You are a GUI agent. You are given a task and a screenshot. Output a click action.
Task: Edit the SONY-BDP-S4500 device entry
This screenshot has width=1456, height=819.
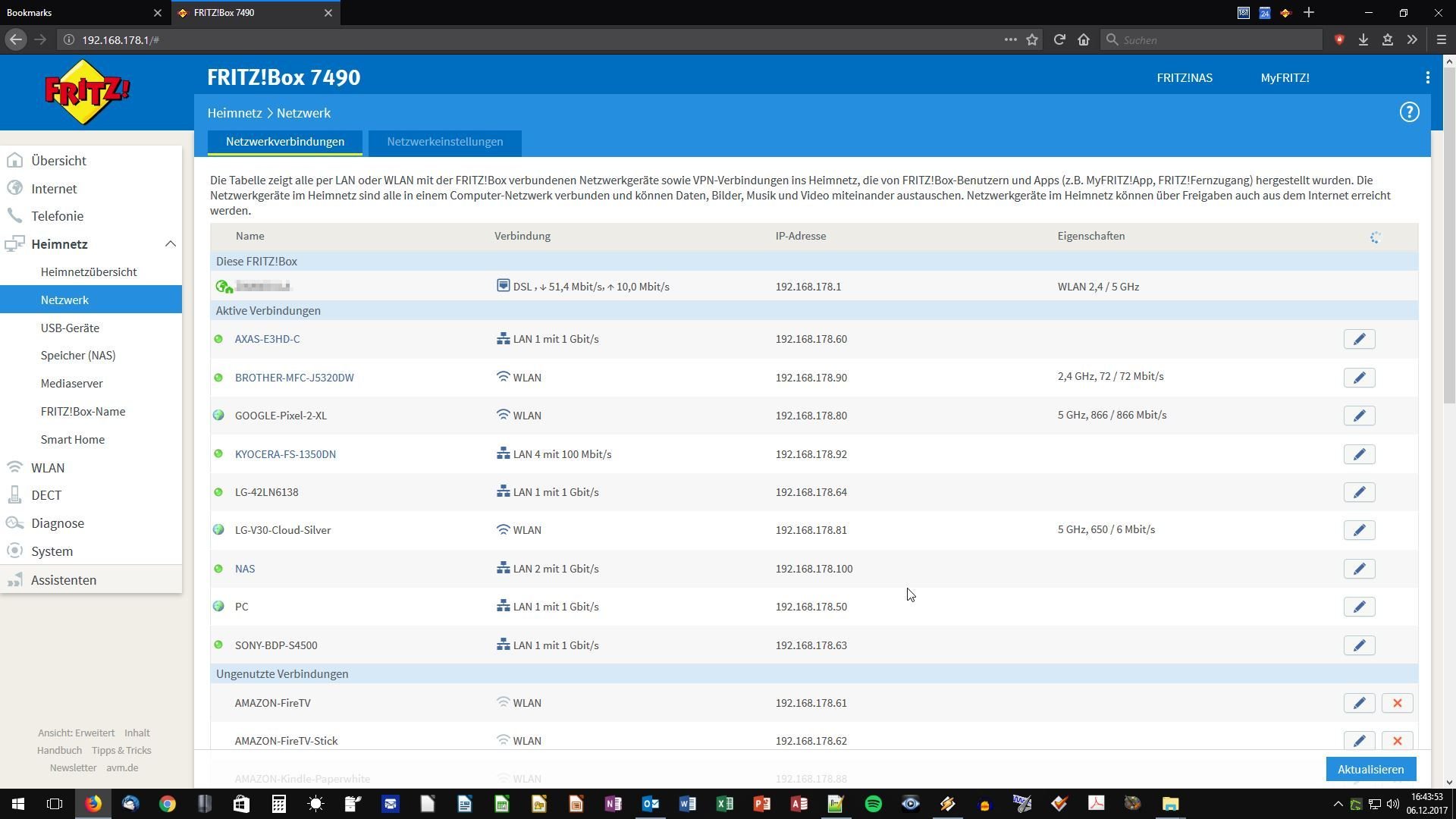[1359, 645]
